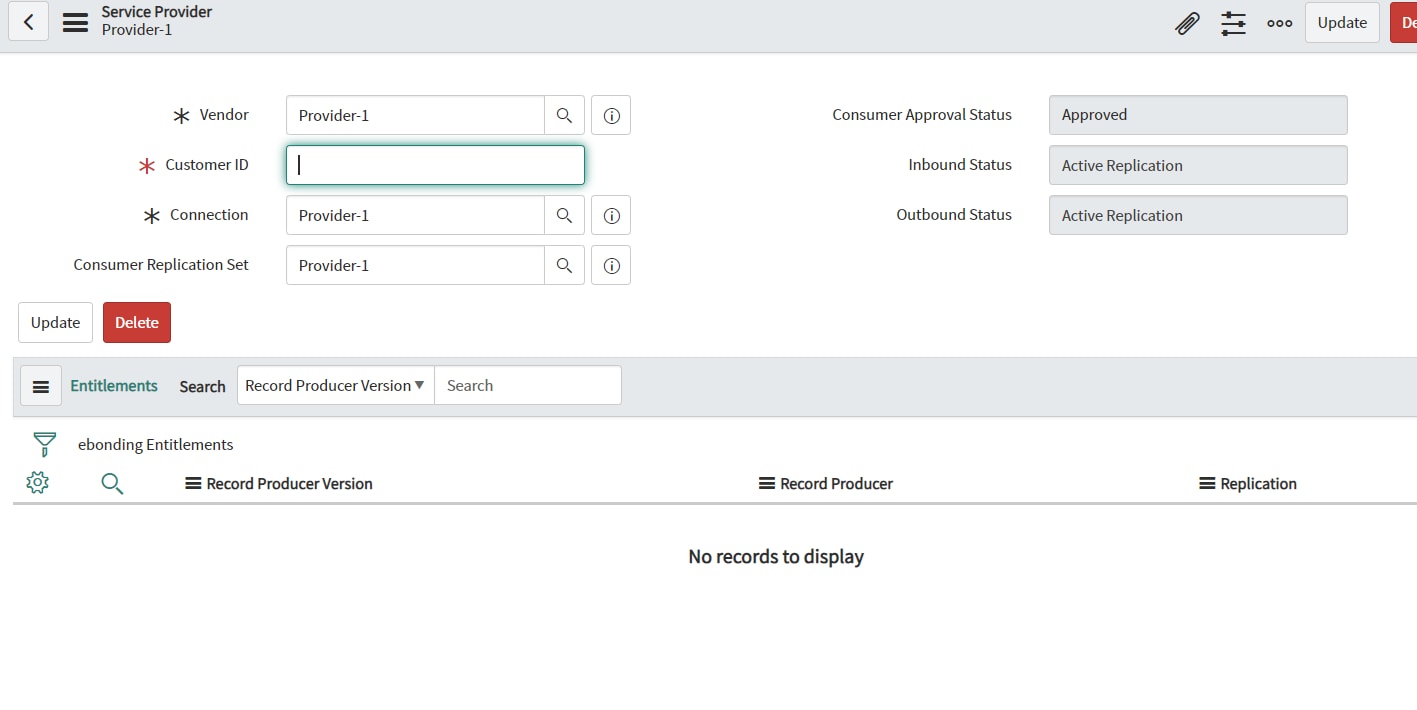Open the Connection reference lookup magnifier
The height and width of the screenshot is (710, 1417).
(x=564, y=214)
